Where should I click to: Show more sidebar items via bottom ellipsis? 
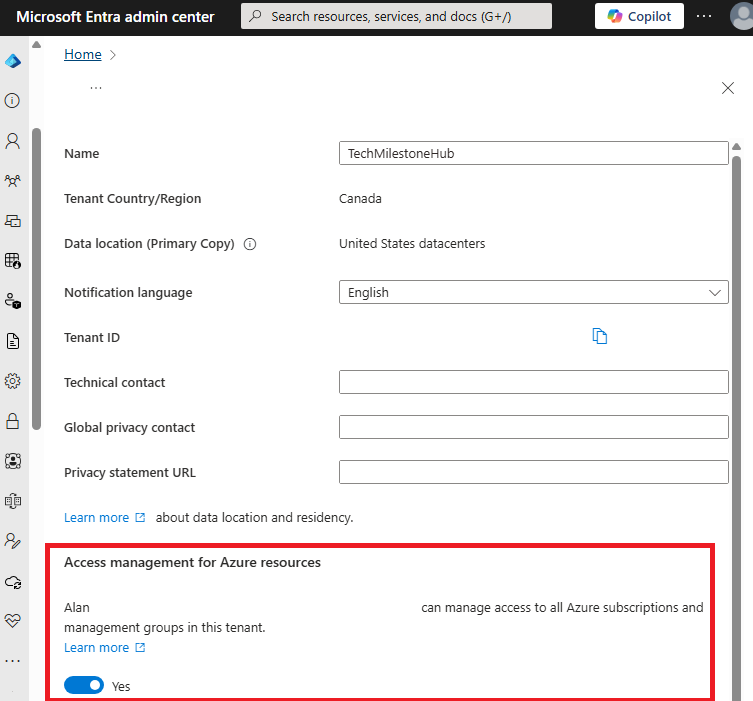pos(12,661)
